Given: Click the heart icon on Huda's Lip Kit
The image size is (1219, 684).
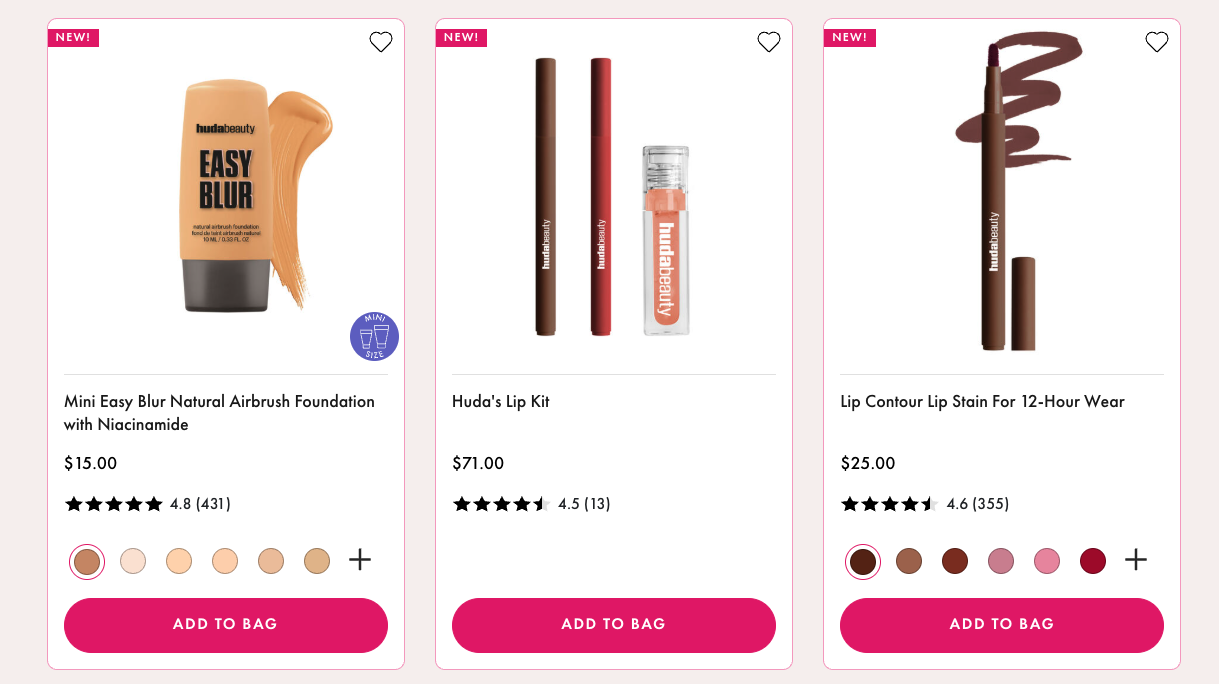Looking at the screenshot, I should coord(769,42).
